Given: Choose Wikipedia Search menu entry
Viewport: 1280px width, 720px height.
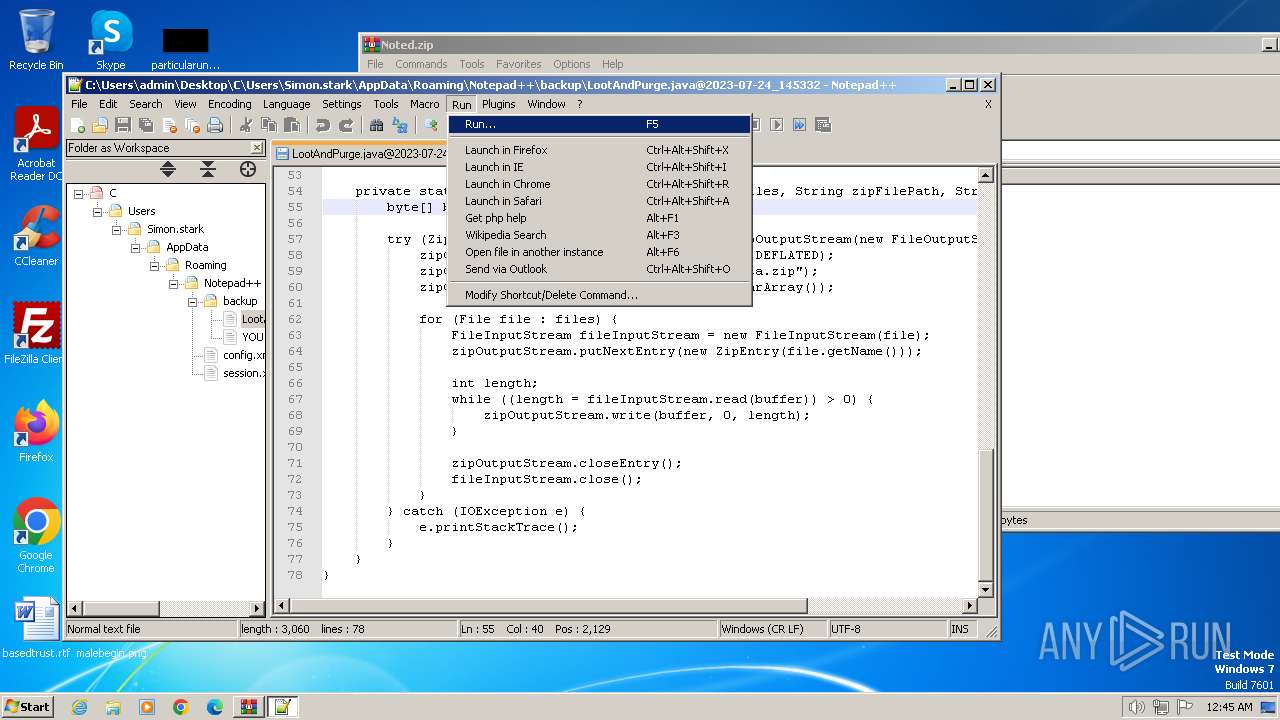Looking at the screenshot, I should click(x=599, y=235).
